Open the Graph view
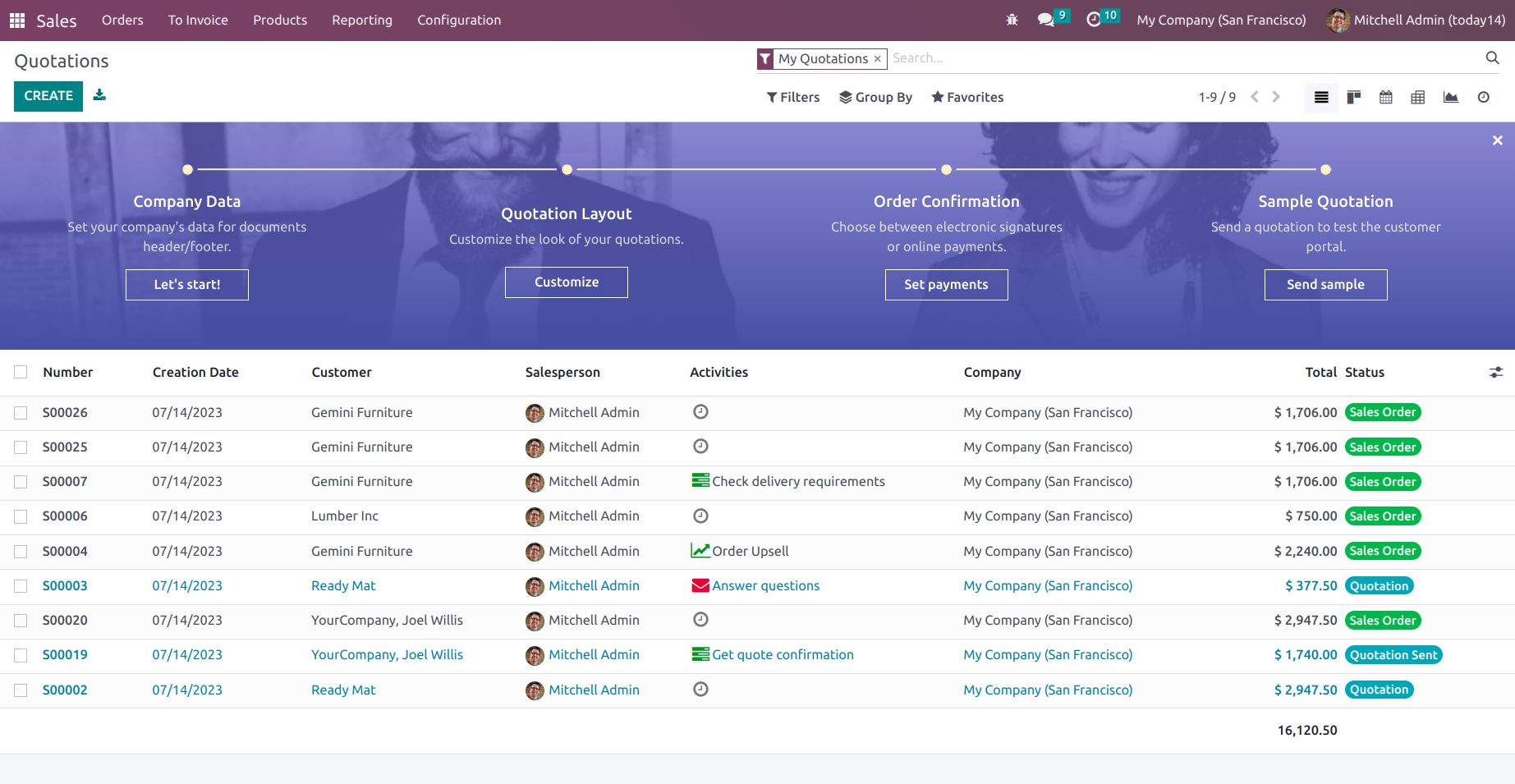Viewport: 1515px width, 784px height. [1450, 96]
